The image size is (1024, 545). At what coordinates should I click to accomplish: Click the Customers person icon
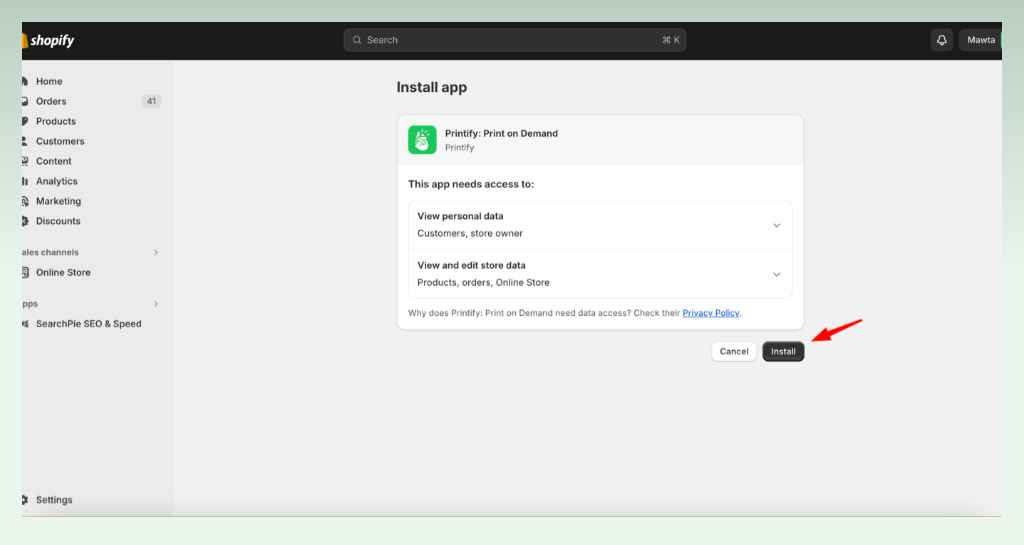pyautogui.click(x=25, y=141)
